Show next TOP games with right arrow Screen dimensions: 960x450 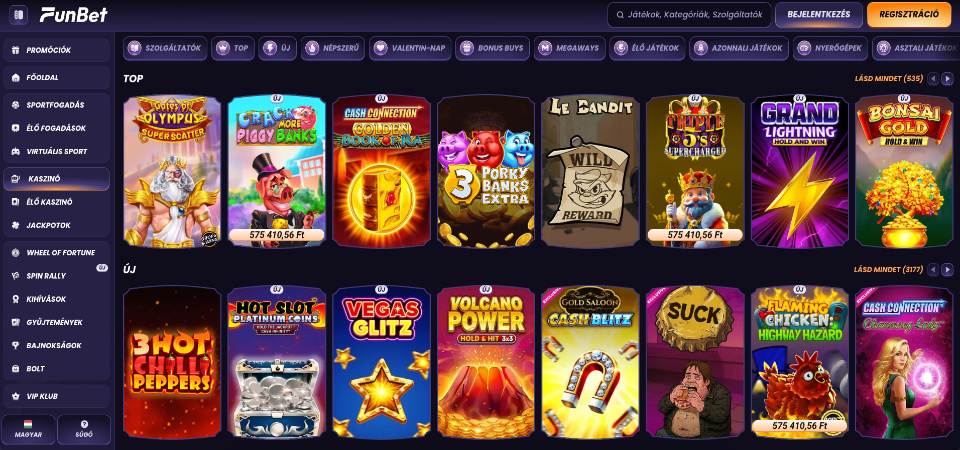click(x=947, y=78)
